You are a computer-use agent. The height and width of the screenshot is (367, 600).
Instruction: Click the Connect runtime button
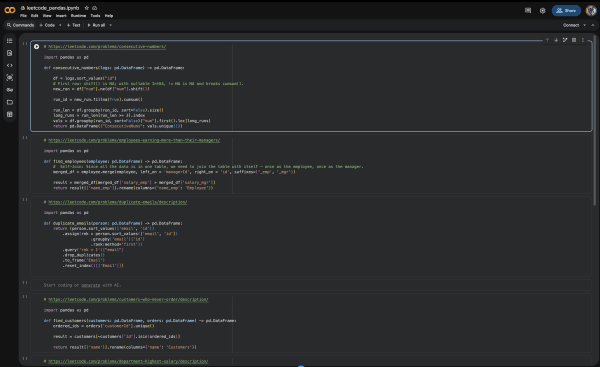(x=571, y=25)
